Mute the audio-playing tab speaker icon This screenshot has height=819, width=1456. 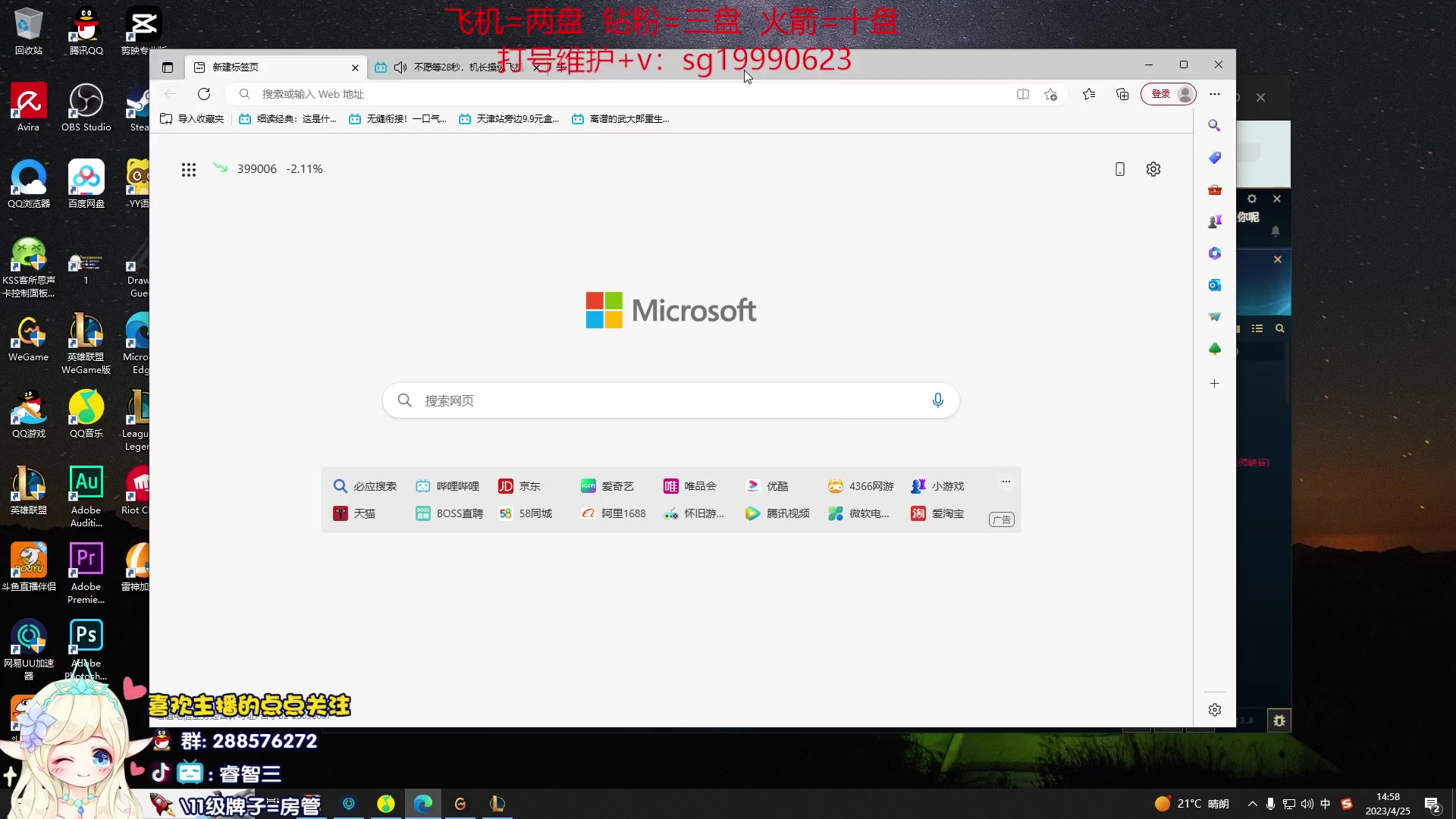point(400,67)
